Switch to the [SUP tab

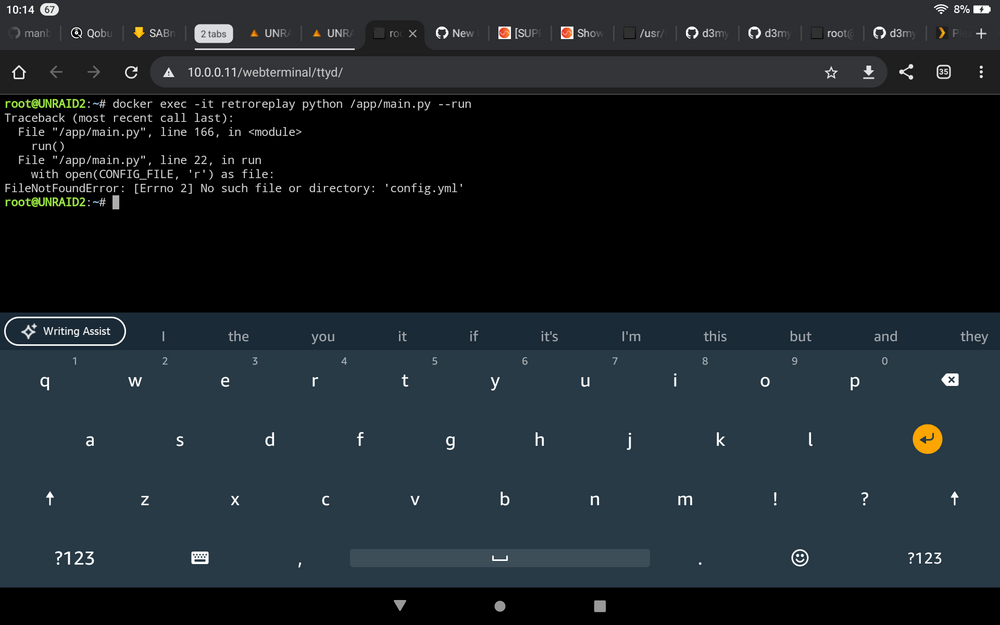point(518,33)
